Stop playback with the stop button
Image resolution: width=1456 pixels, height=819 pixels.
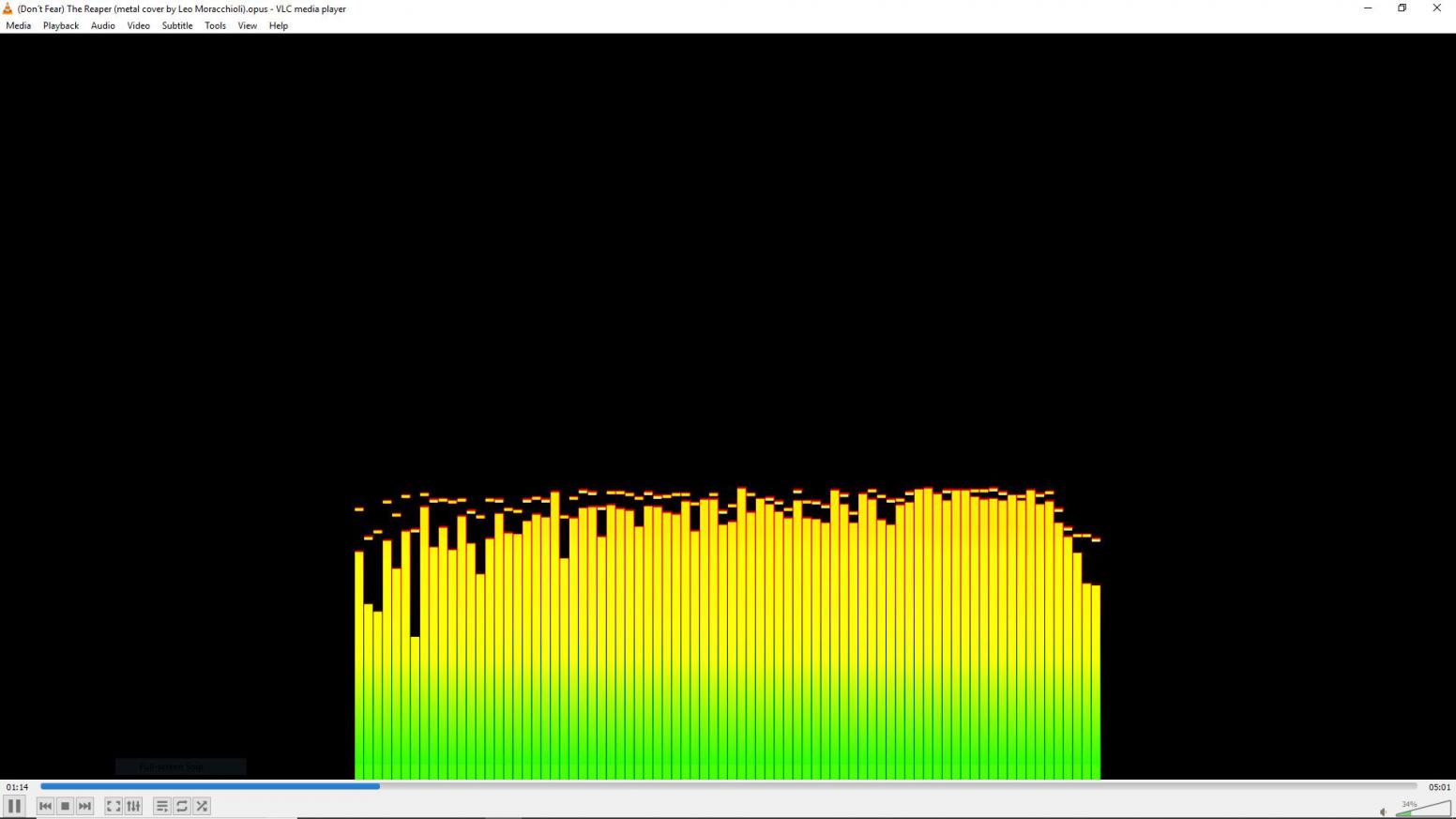pyautogui.click(x=65, y=806)
